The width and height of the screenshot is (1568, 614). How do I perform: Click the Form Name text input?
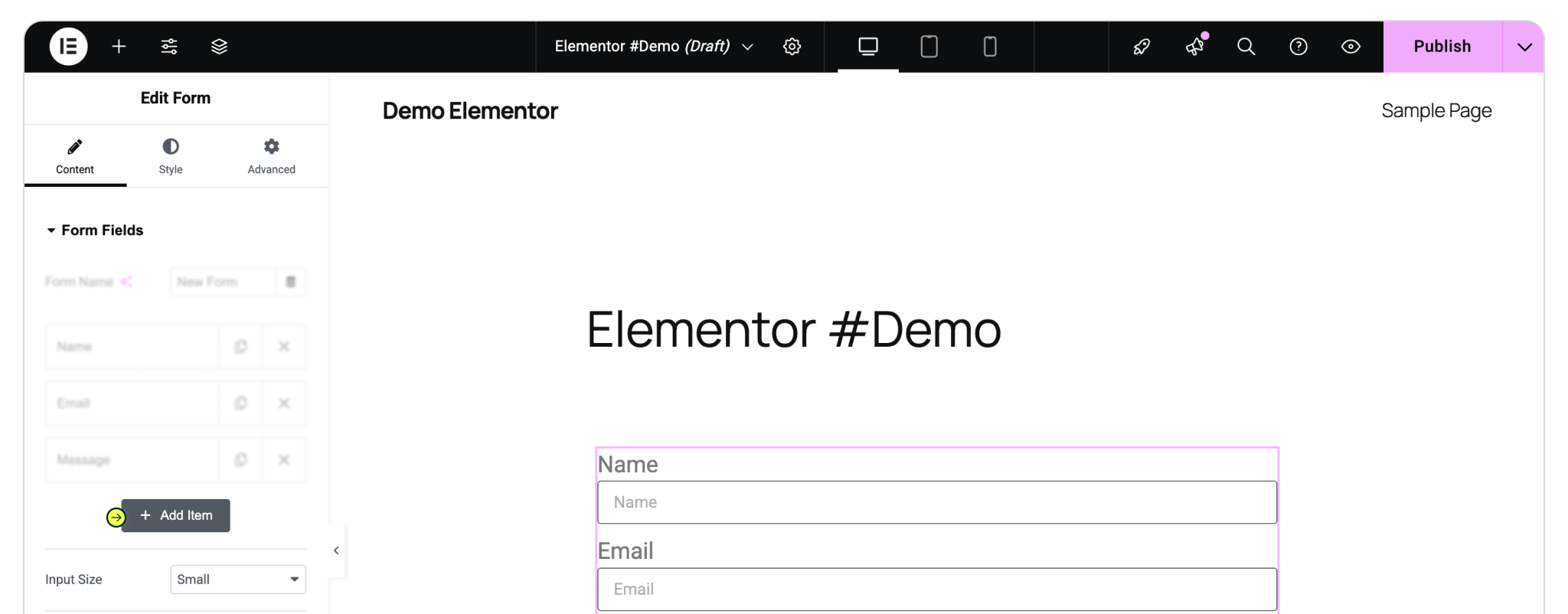click(x=224, y=282)
